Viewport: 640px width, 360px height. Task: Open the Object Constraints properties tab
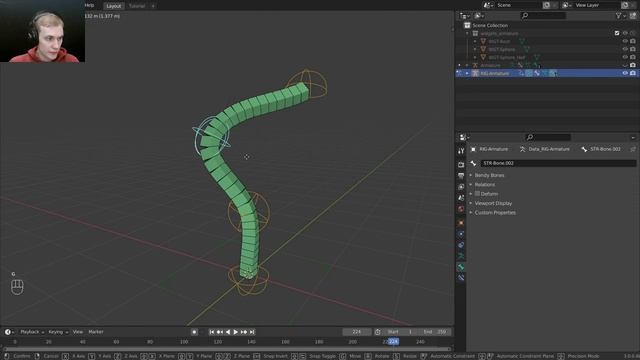[x=461, y=245]
